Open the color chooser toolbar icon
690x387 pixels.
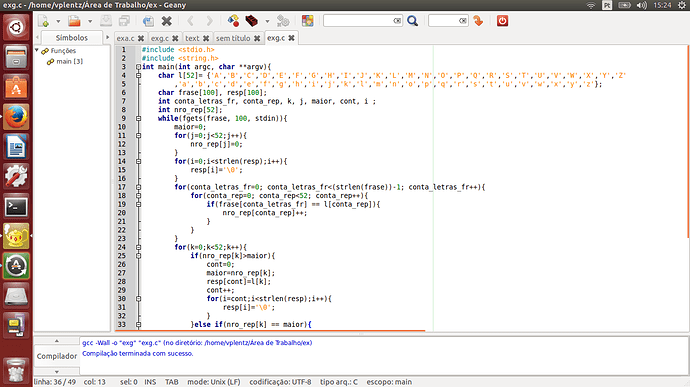point(308,21)
